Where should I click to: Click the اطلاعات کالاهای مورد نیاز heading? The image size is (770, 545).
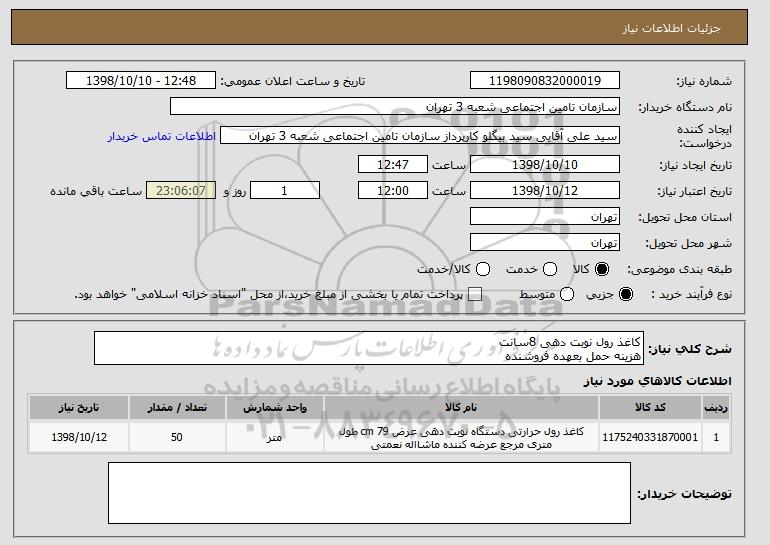pos(658,381)
